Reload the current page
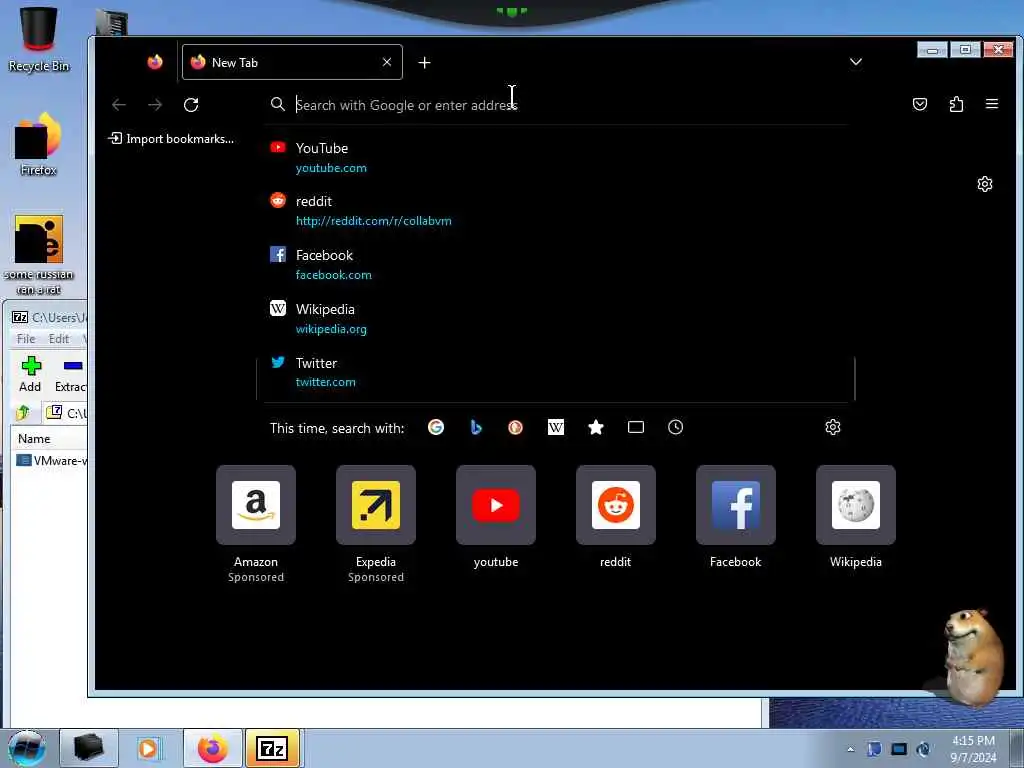The height and width of the screenshot is (768, 1024). pos(191,104)
